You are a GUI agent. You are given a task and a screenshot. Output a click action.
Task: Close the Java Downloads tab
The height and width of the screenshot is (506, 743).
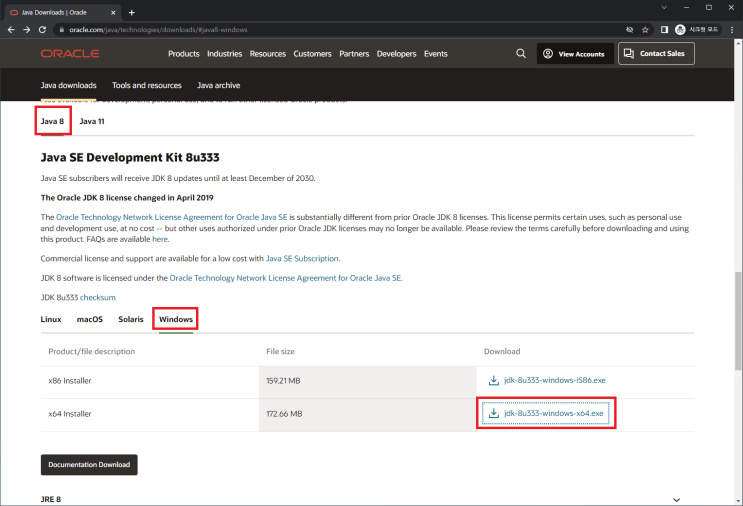pyautogui.click(x=113, y=13)
